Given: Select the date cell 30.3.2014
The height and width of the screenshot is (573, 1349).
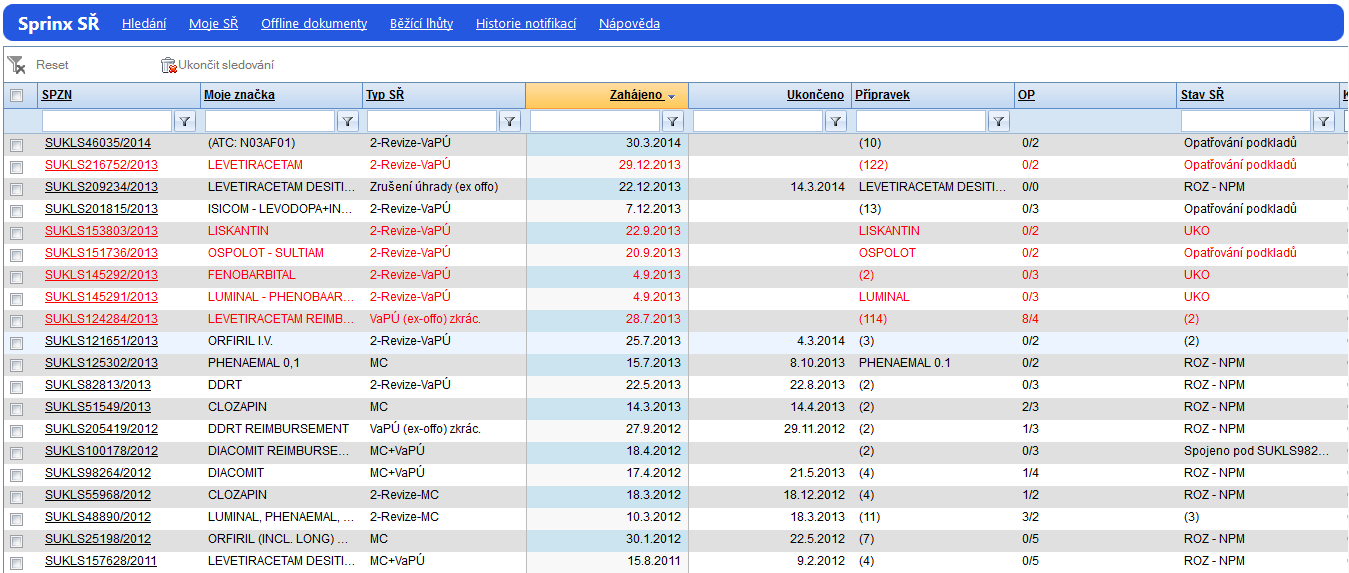Looking at the screenshot, I should 653,143.
